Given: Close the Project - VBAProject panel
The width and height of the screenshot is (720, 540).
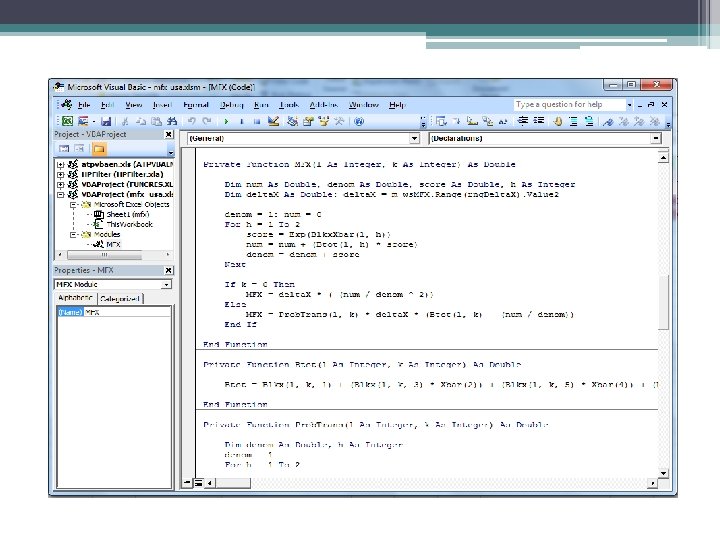Looking at the screenshot, I should pyautogui.click(x=169, y=135).
